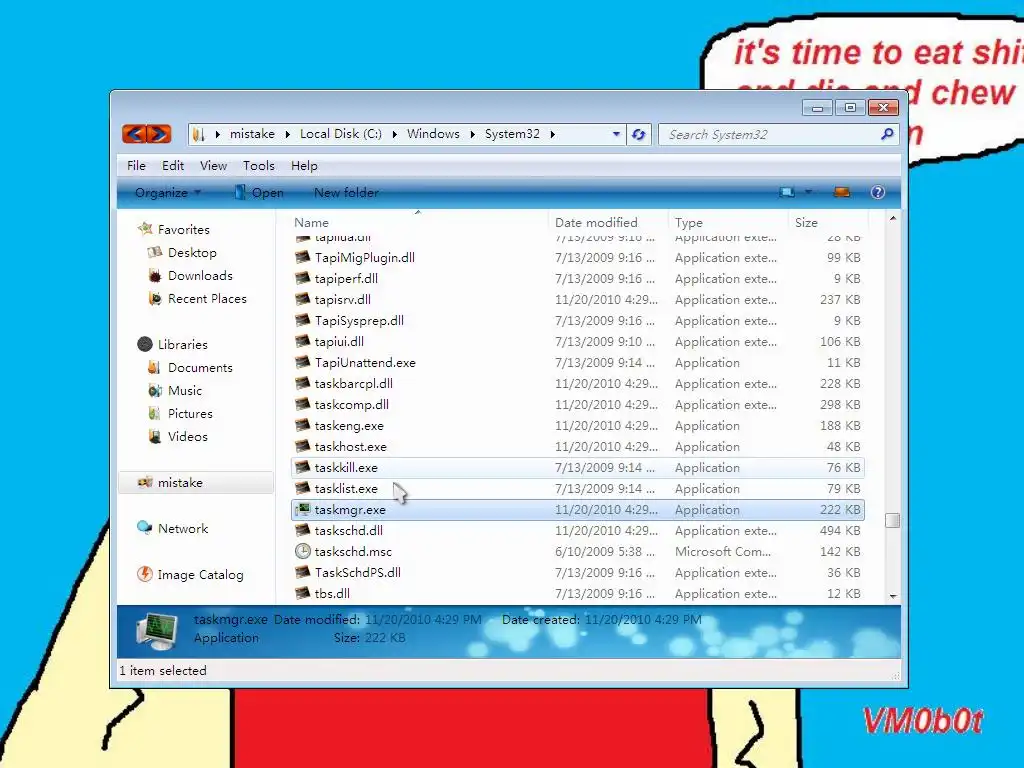
Task: Click the search magnifier icon
Action: tap(887, 134)
